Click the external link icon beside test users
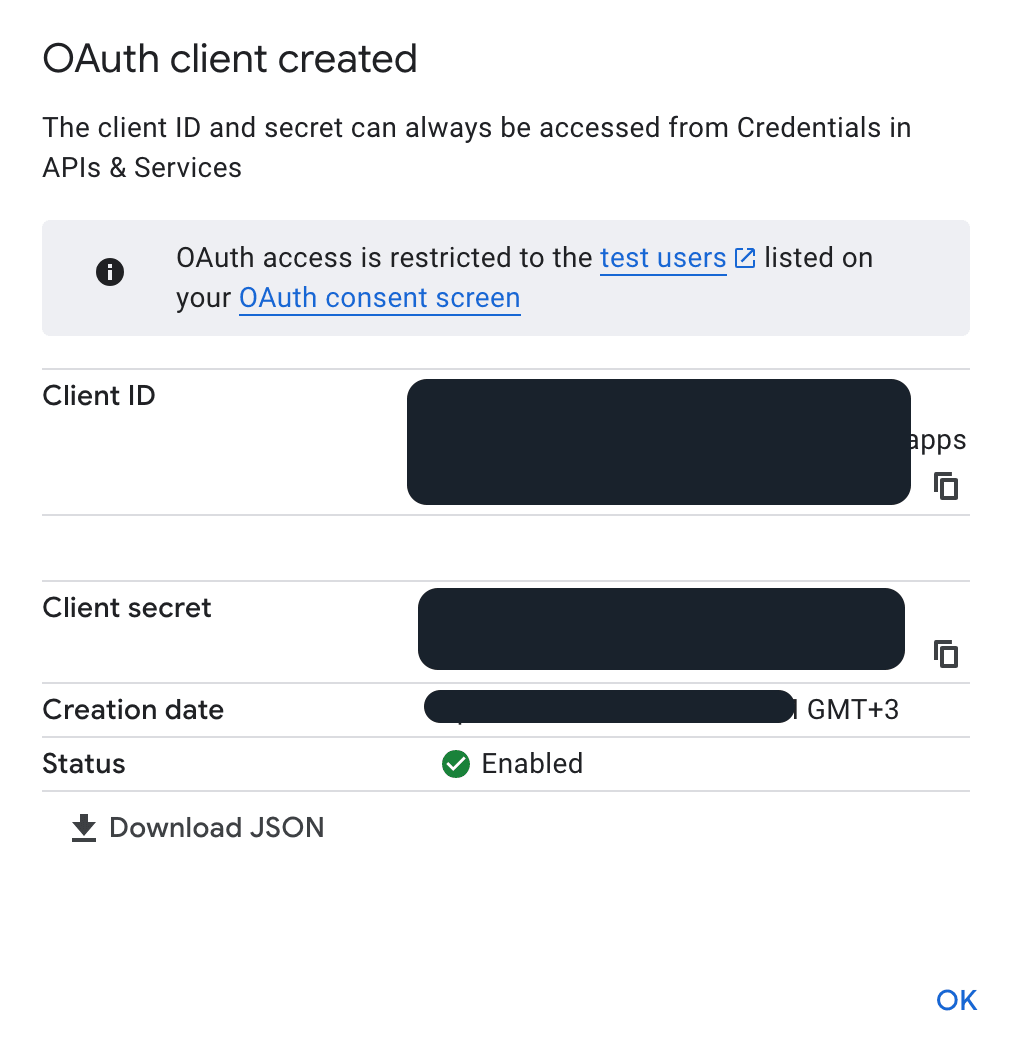Viewport: 1012px width, 1042px height. click(x=745, y=258)
